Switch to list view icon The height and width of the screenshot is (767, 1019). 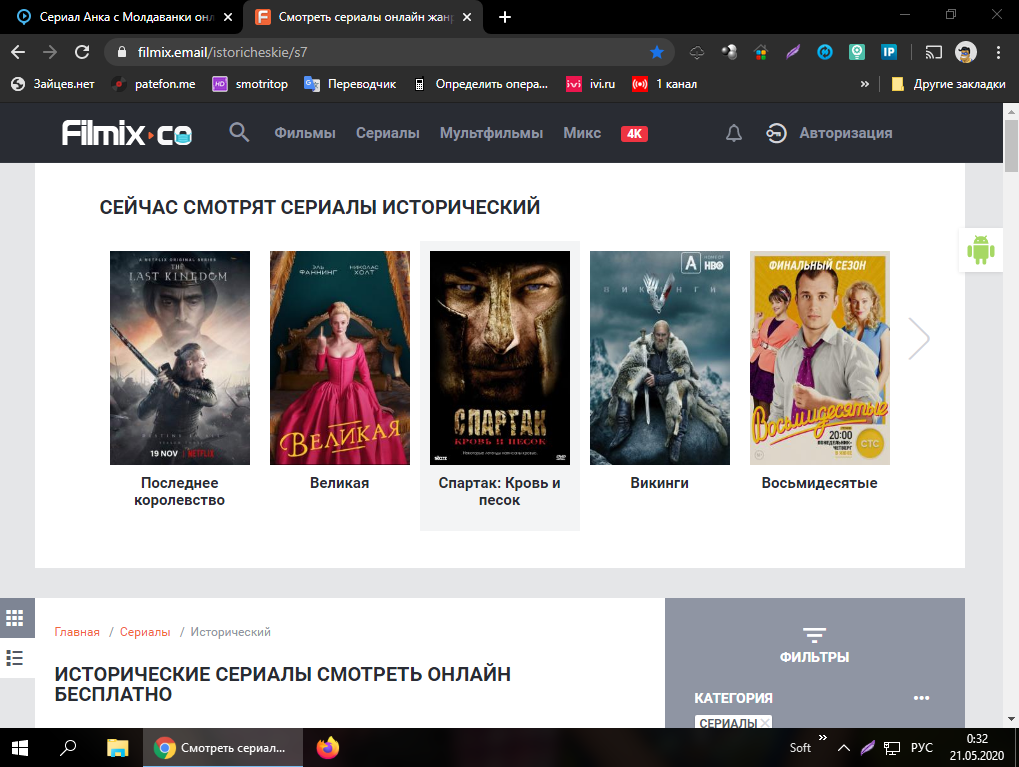15,657
